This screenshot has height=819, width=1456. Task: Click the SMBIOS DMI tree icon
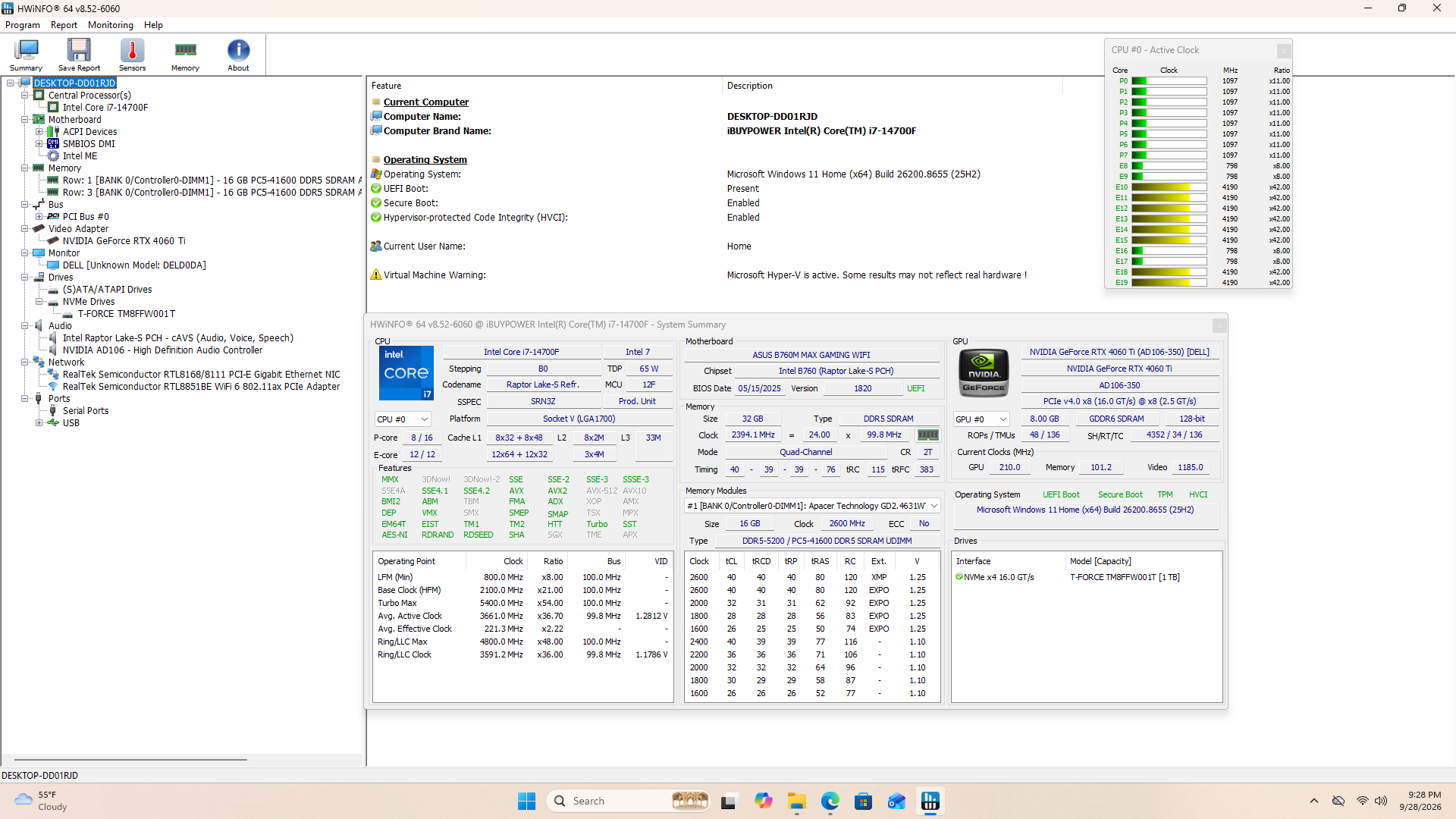(53, 143)
